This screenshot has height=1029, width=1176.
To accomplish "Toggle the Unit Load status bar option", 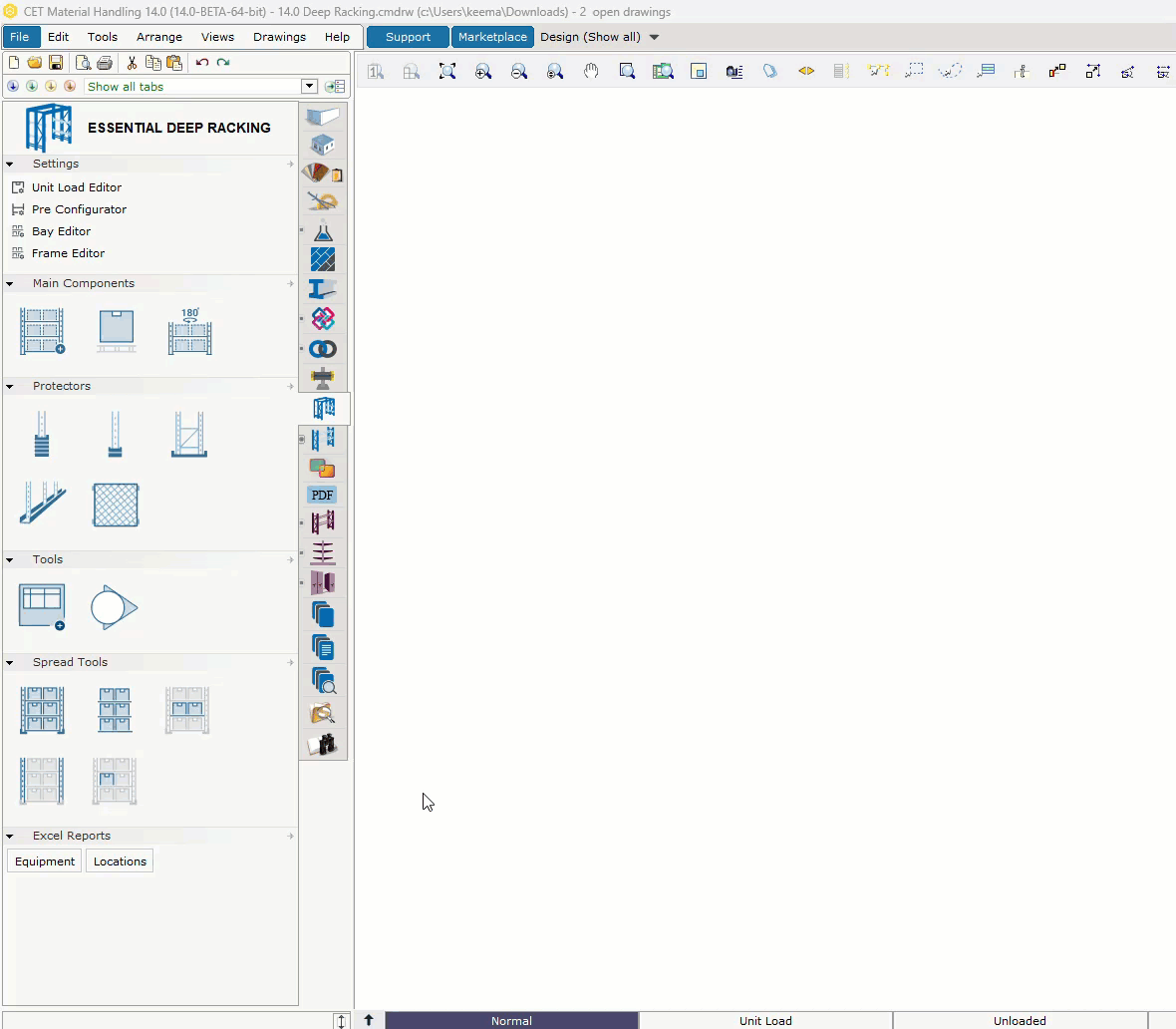I will click(x=765, y=1021).
